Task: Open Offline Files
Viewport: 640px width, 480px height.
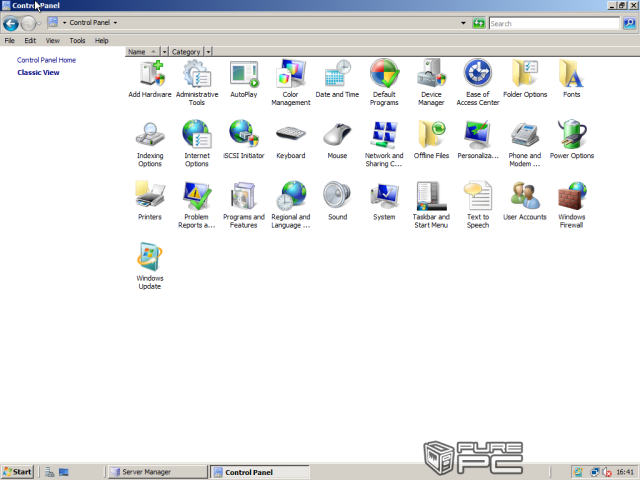Action: (x=431, y=140)
